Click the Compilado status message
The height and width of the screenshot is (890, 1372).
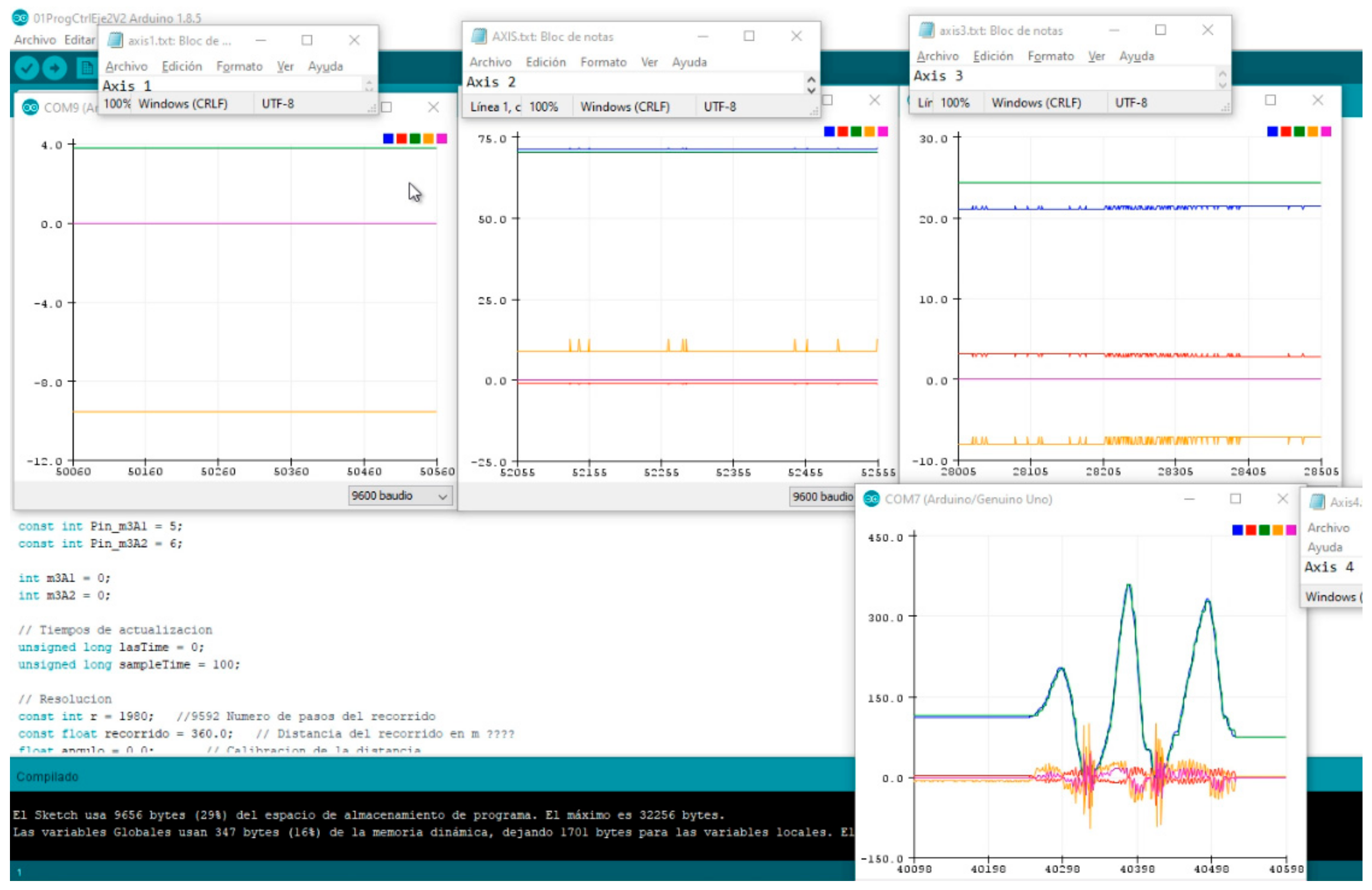(47, 777)
